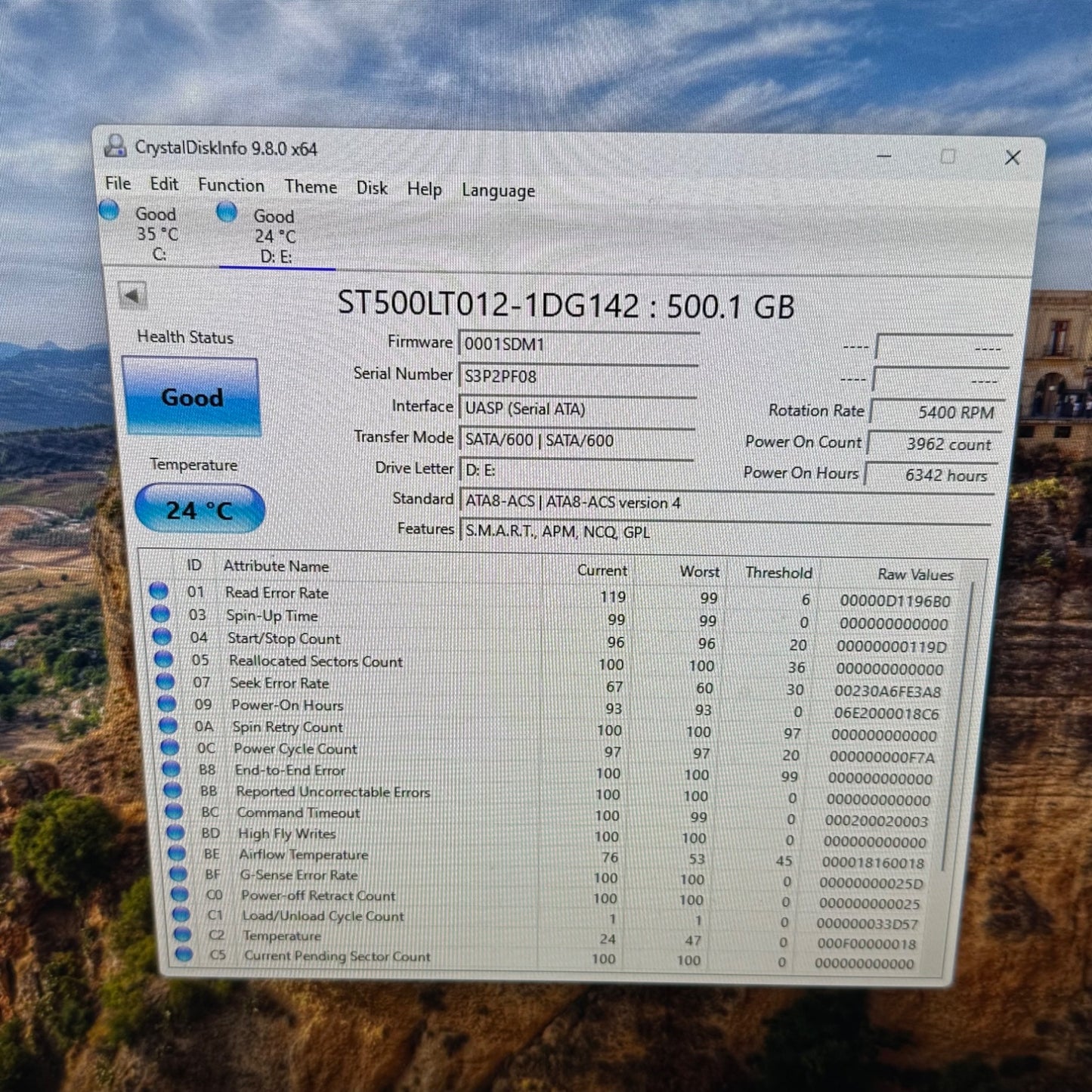Click the Current column header
The height and width of the screenshot is (1092, 1092).
[602, 571]
